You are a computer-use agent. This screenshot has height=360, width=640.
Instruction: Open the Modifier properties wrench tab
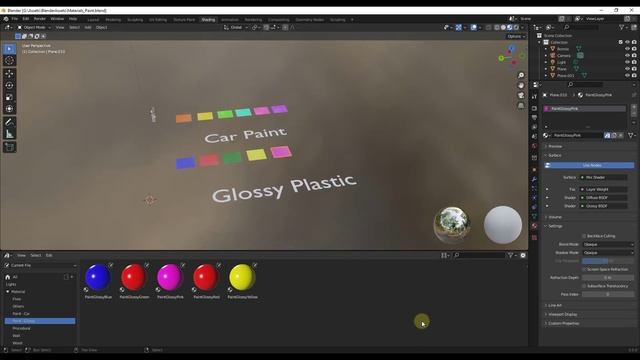[x=534, y=179]
